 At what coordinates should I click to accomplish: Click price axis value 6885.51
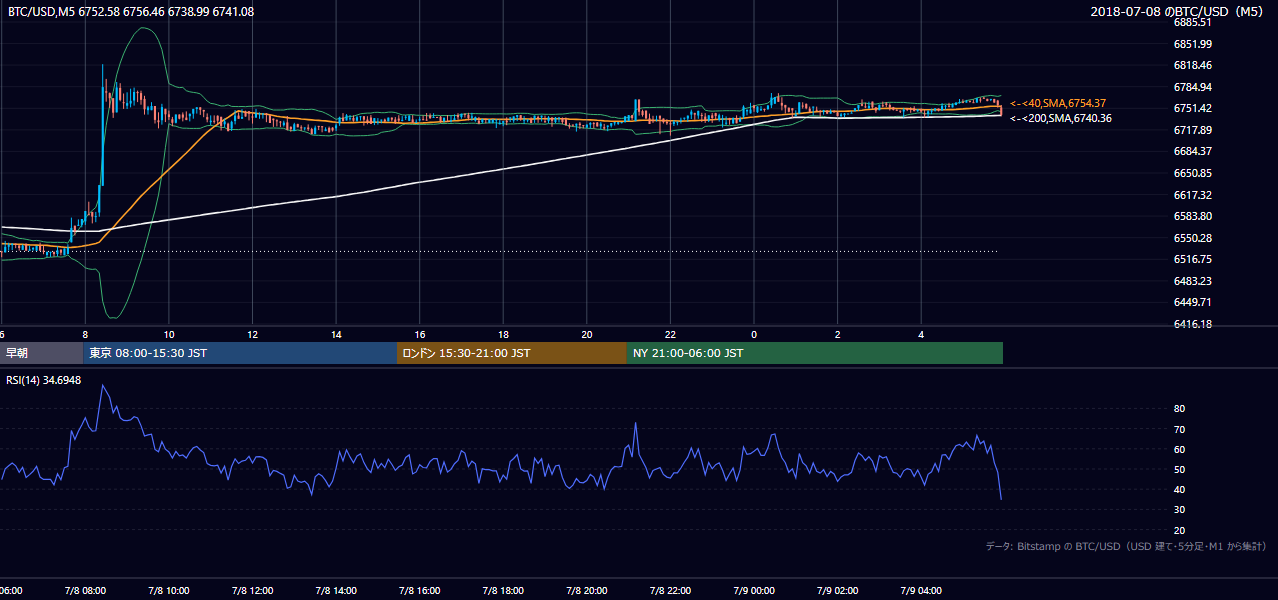(1193, 22)
